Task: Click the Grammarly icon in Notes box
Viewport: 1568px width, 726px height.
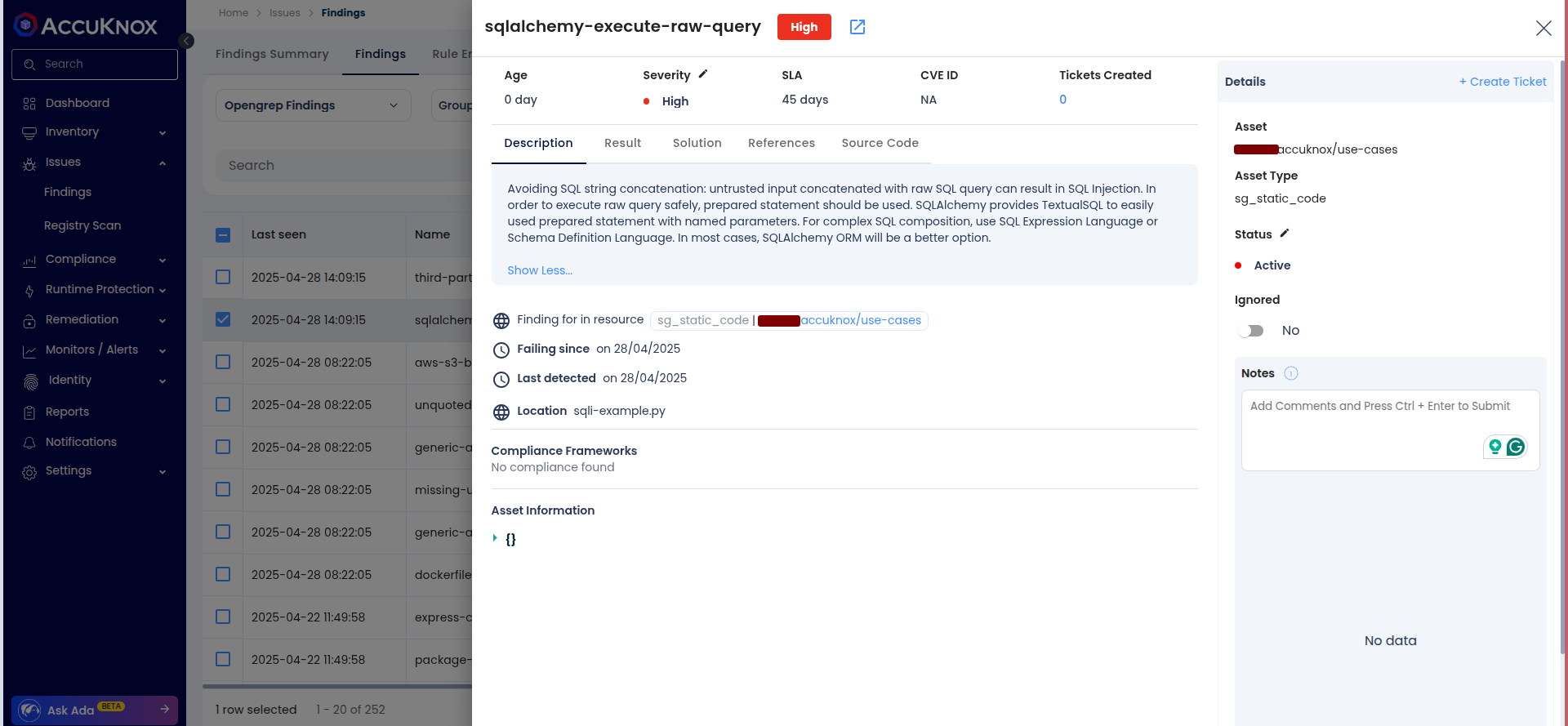Action: pos(1516,447)
